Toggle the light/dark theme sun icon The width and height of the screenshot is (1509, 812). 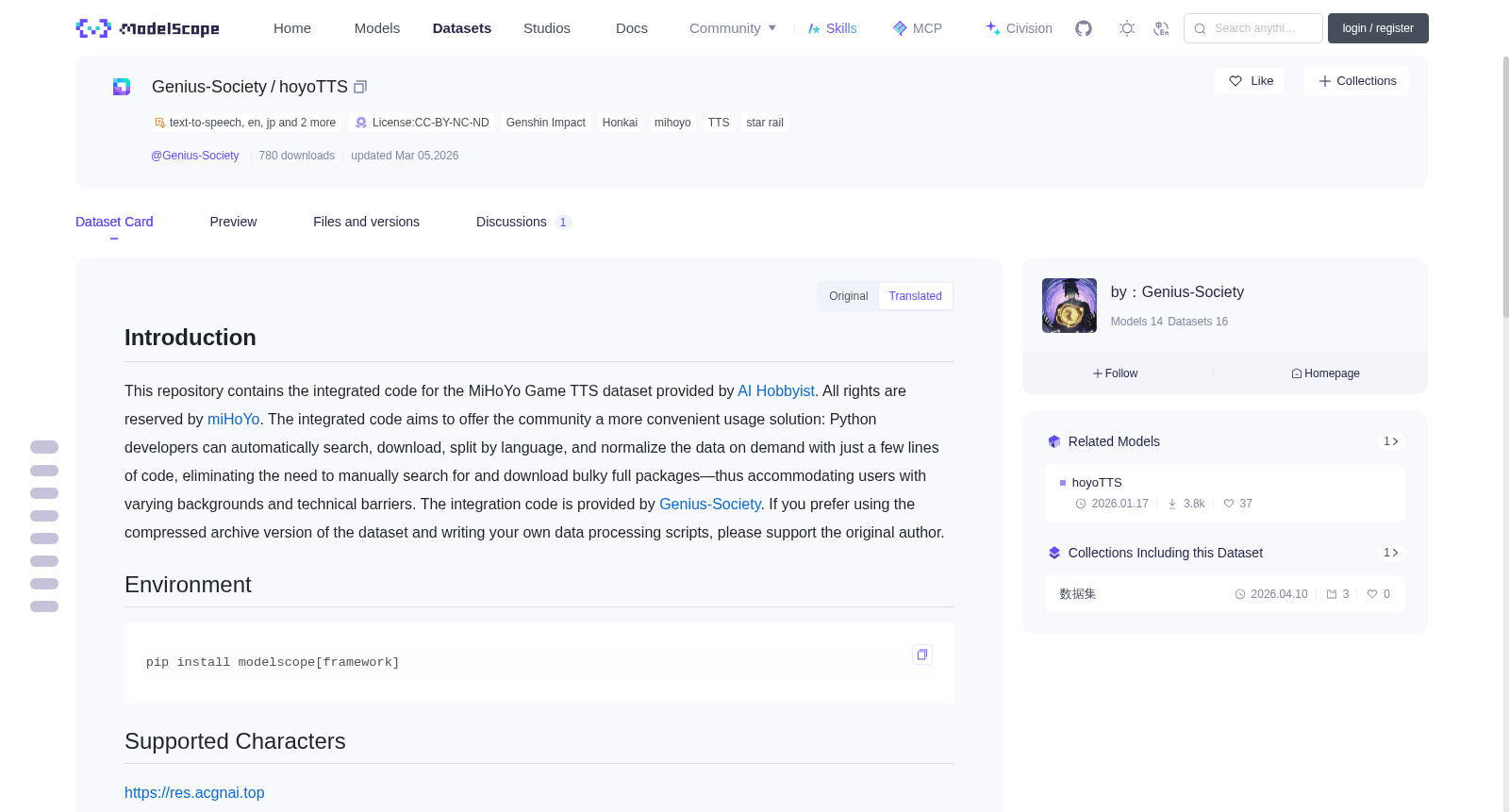point(1126,28)
